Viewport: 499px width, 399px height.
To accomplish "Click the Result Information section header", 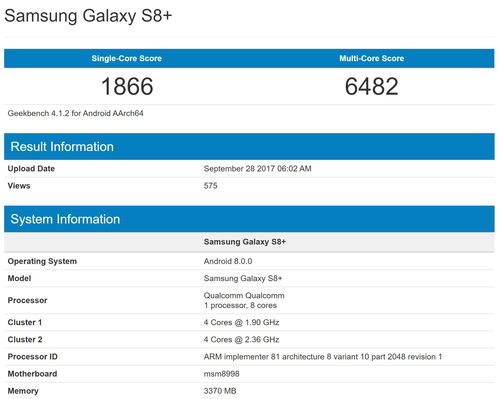I will tap(249, 146).
